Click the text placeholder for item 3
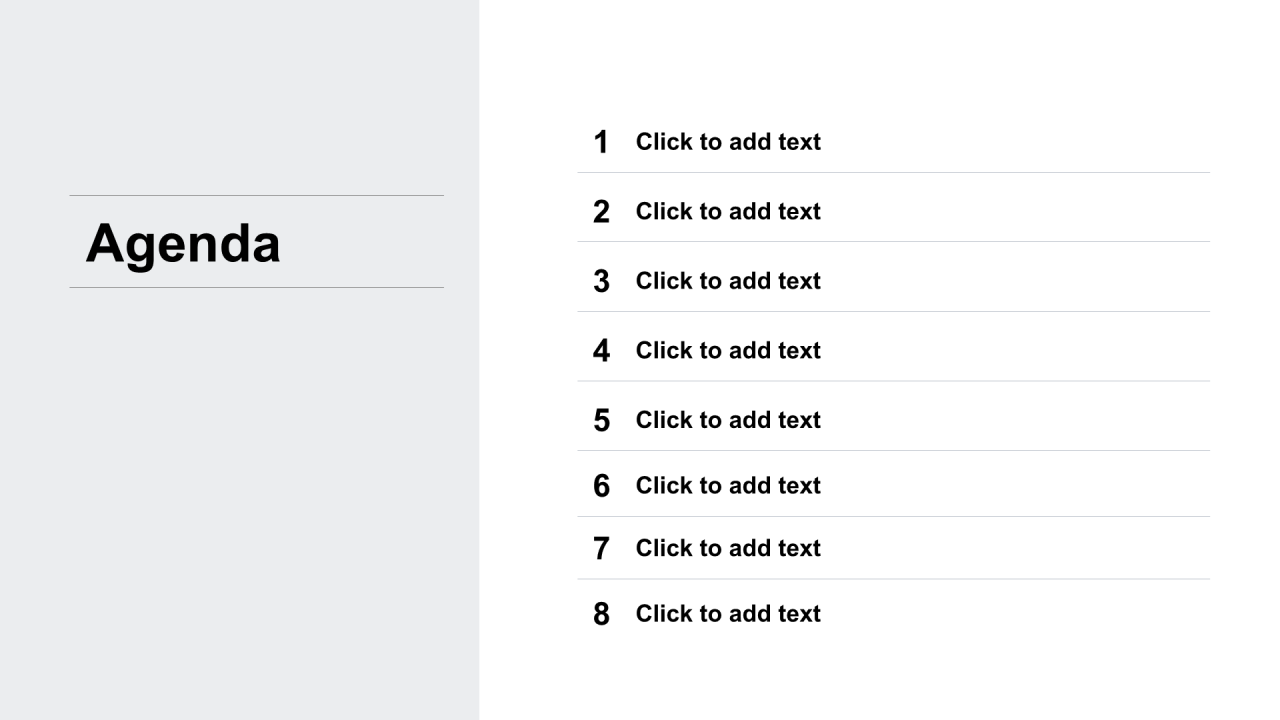The image size is (1280, 720). tap(728, 281)
